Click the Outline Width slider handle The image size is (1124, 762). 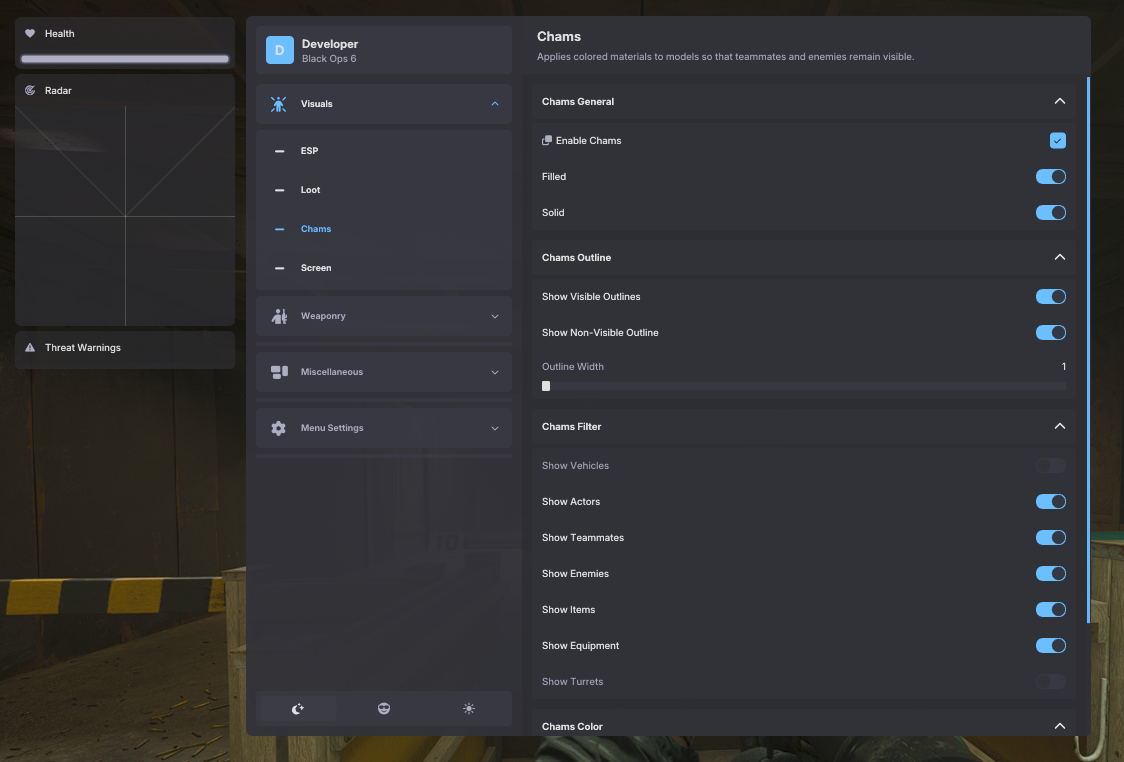[546, 386]
